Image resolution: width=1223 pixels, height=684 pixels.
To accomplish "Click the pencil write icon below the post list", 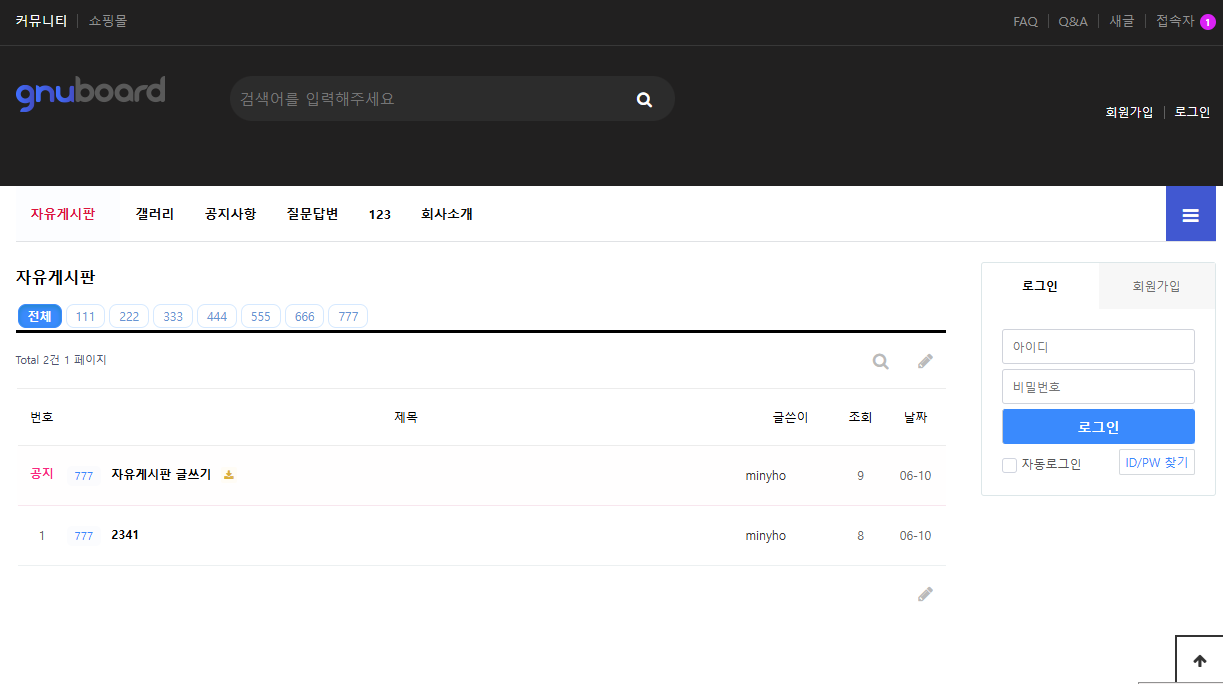I will [x=925, y=594].
